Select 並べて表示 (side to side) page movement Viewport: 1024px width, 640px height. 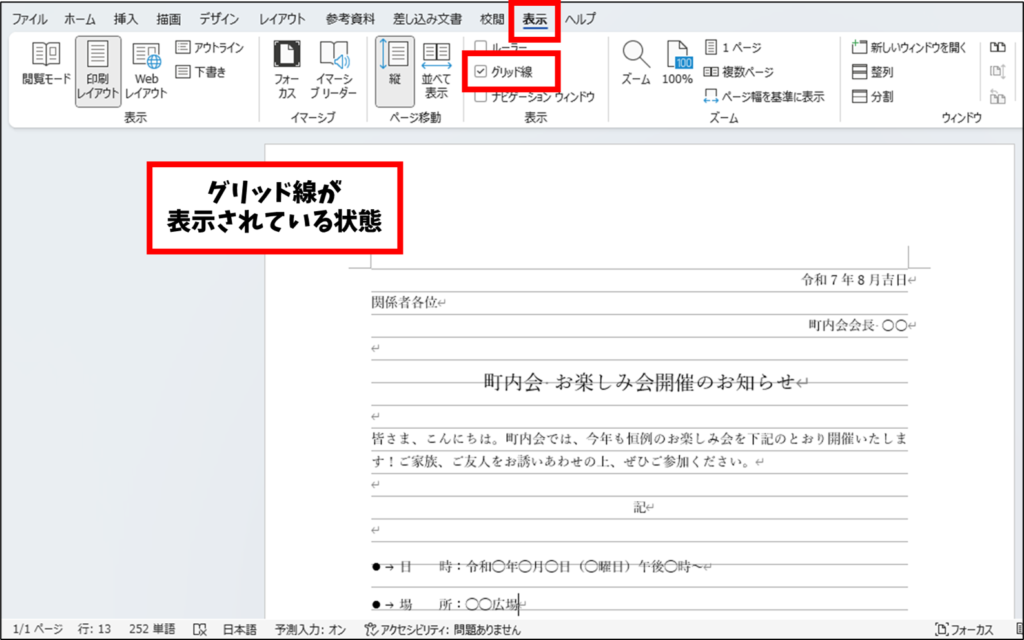(x=436, y=70)
